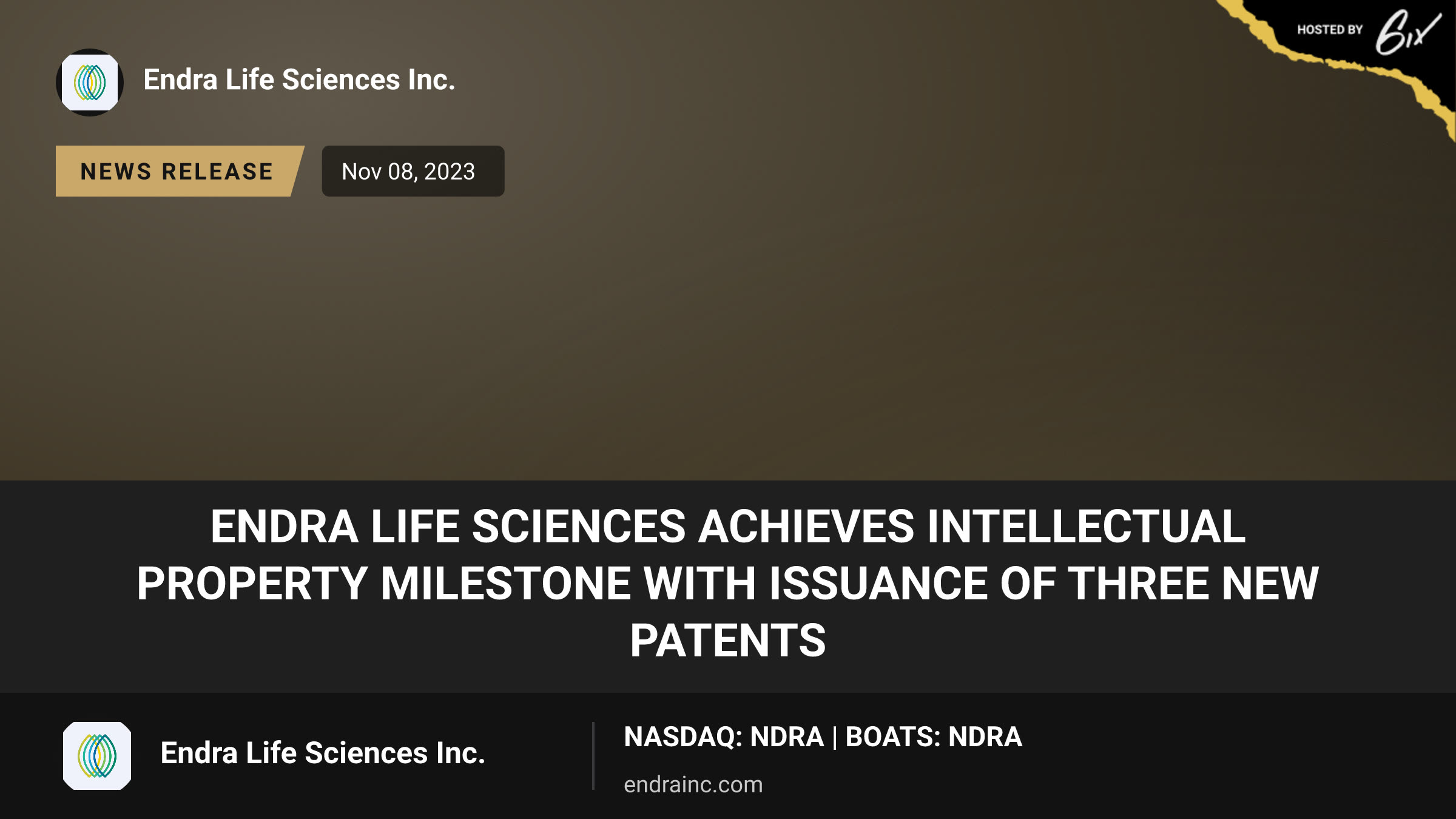Open the endrainc.com link

point(693,784)
